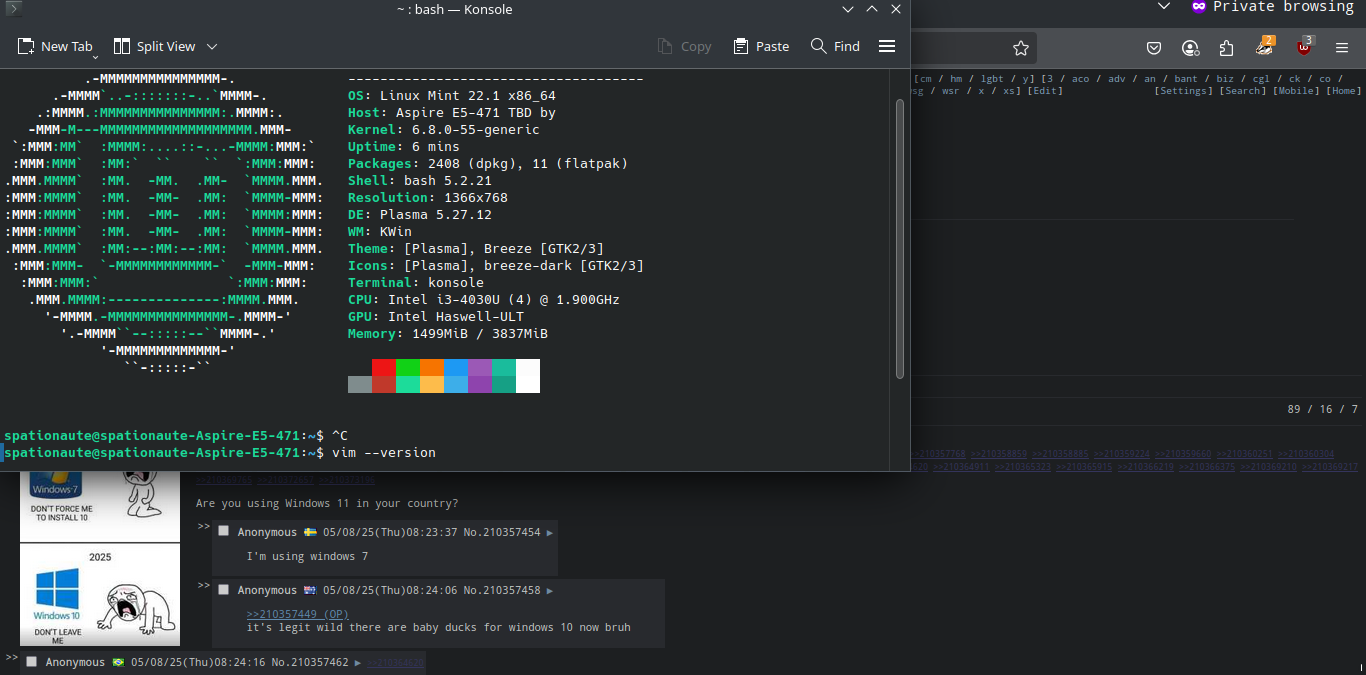The height and width of the screenshot is (675, 1366).
Task: Click the Privacy Badger extension icon
Action: 1265,47
